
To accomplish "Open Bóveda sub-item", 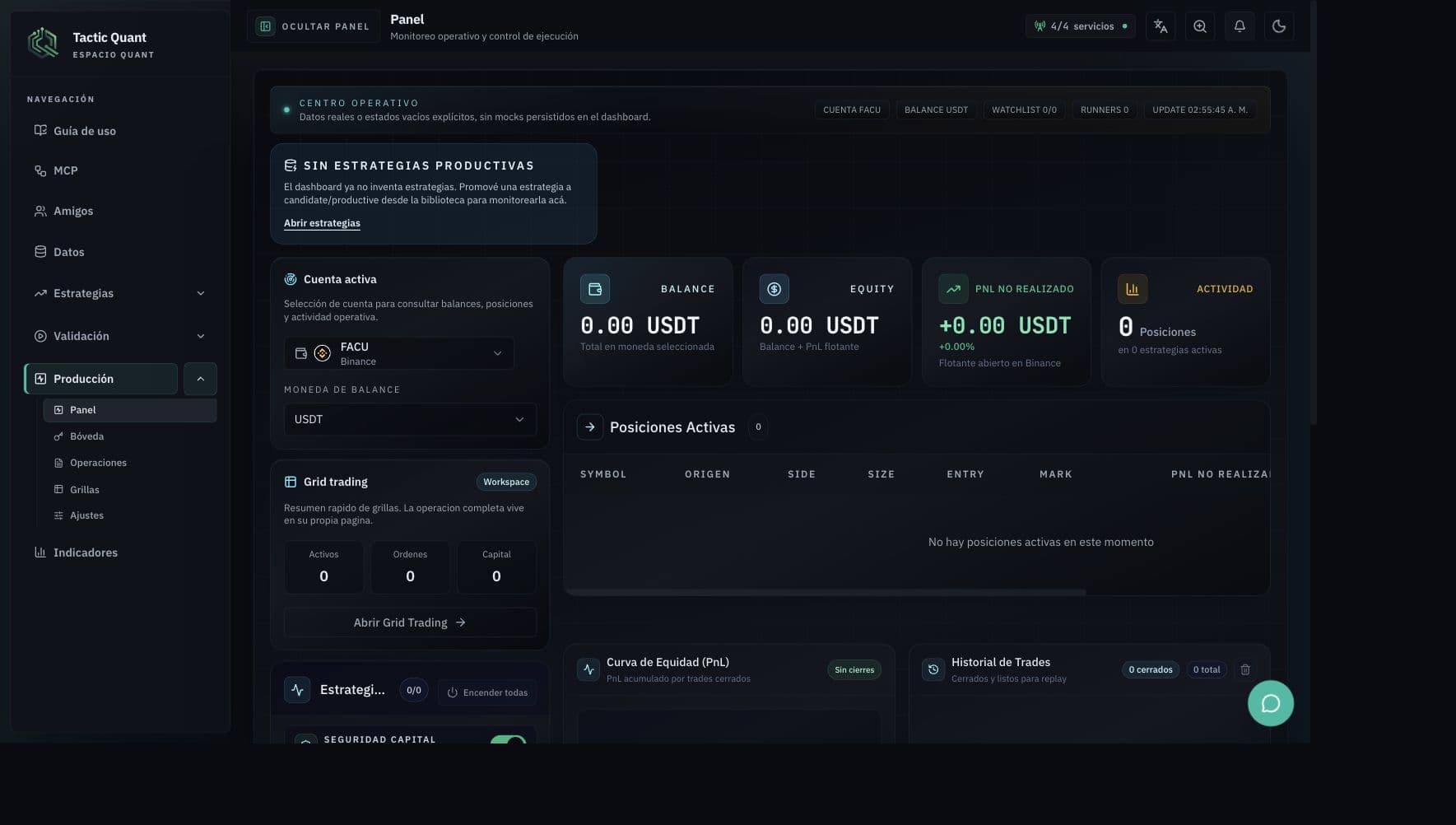I will (130, 436).
